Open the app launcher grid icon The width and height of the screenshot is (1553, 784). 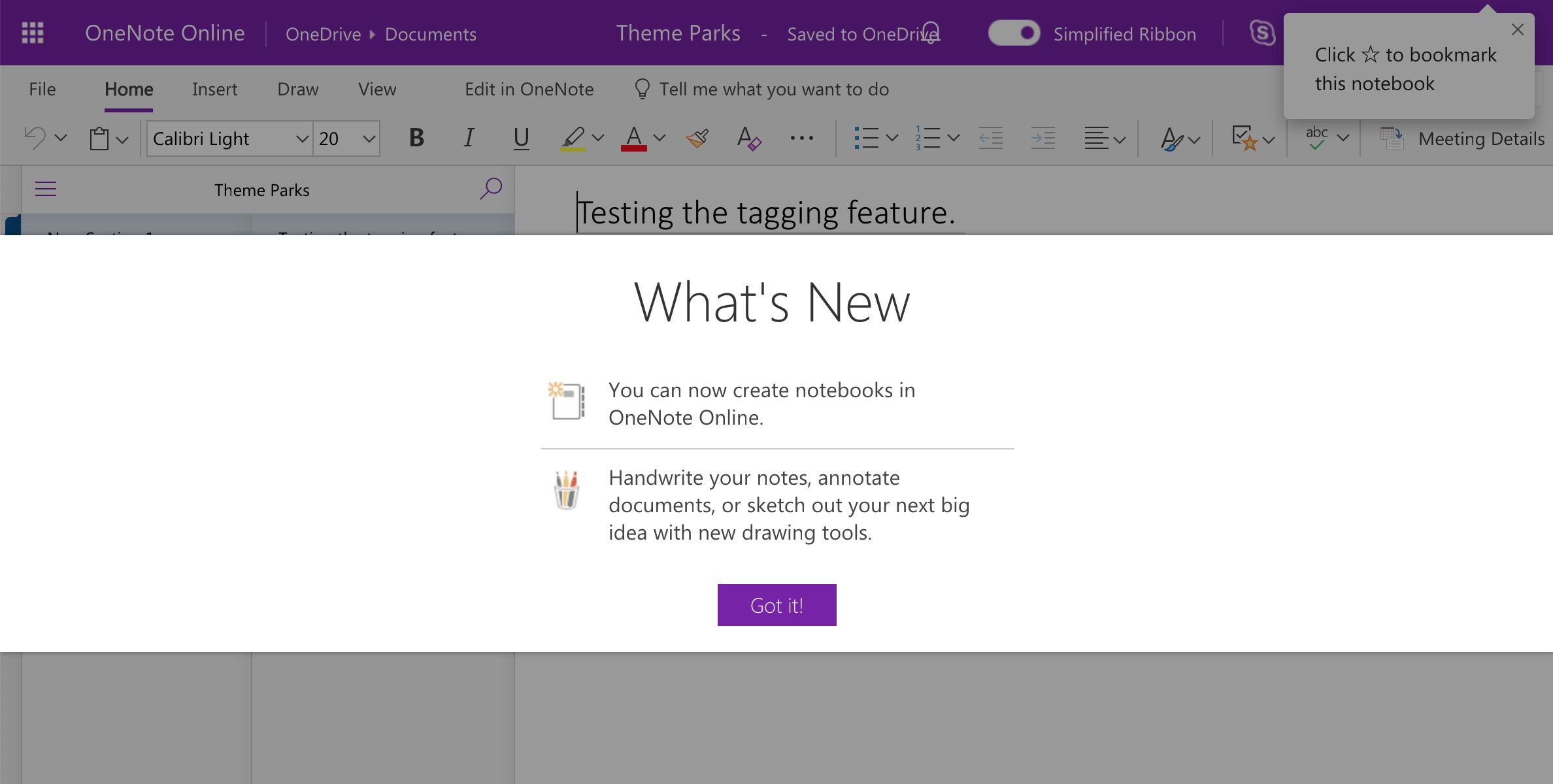point(33,33)
